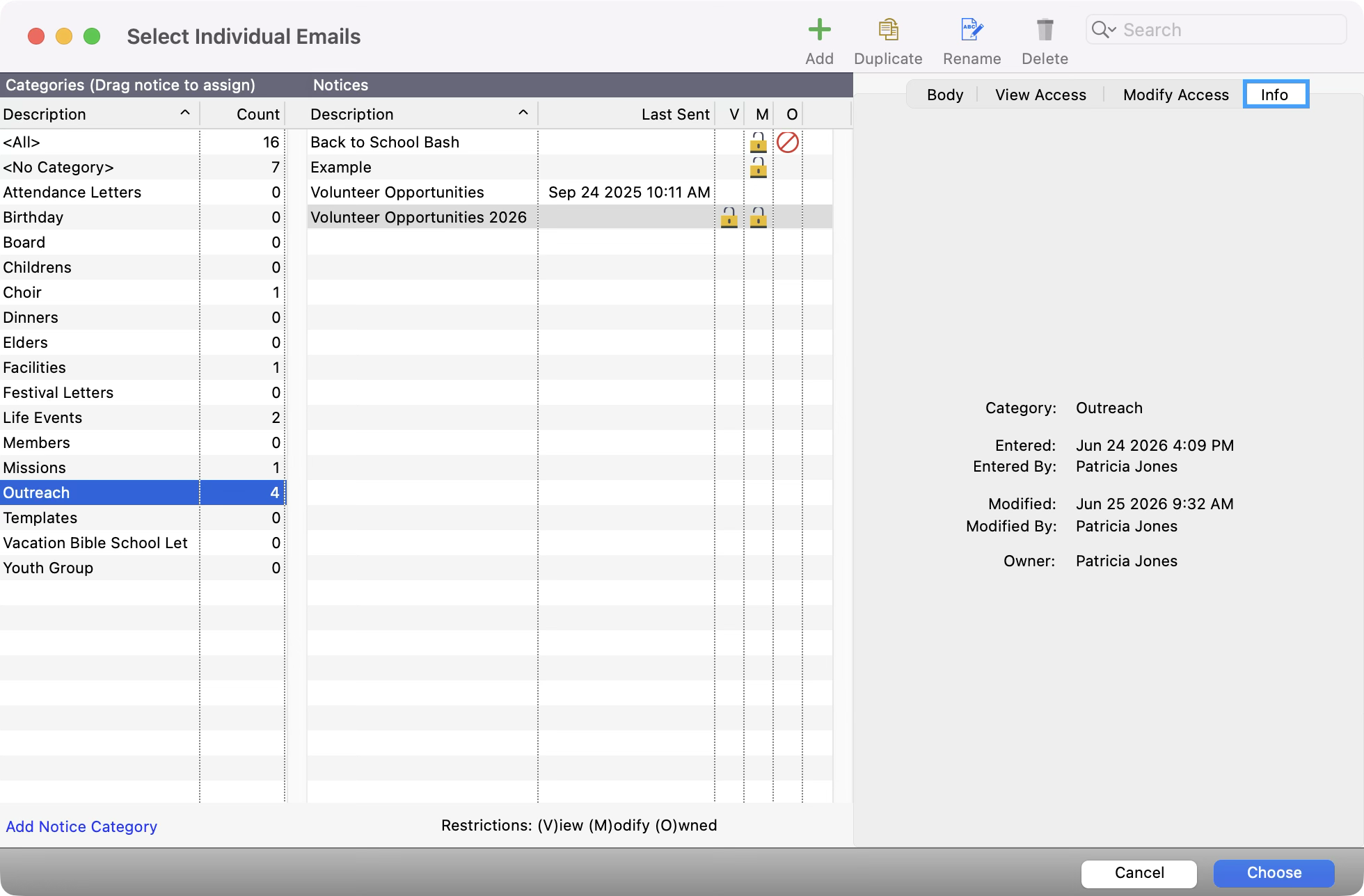Click the Modify lock icon on Back to School Bash
Screen dimensions: 1364x896
click(x=759, y=143)
